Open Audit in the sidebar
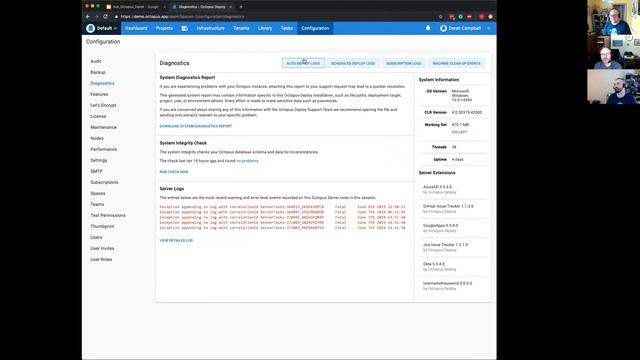 point(96,61)
